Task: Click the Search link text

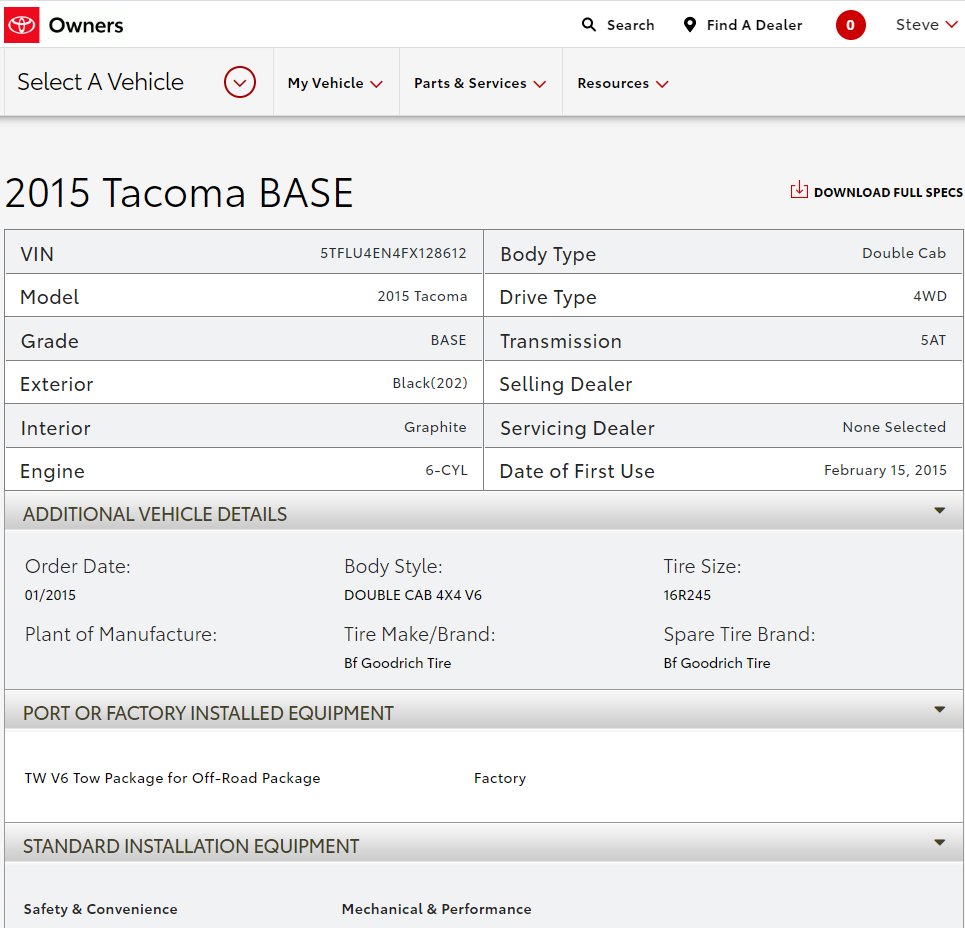Action: tap(630, 25)
